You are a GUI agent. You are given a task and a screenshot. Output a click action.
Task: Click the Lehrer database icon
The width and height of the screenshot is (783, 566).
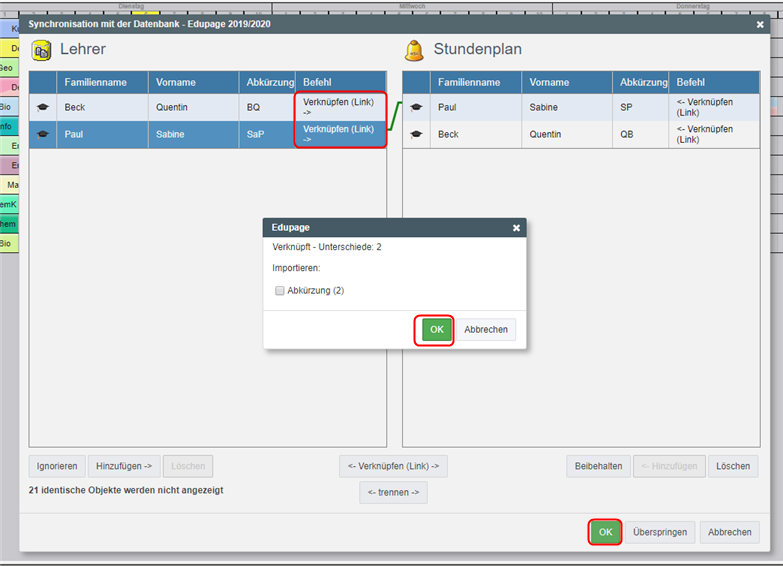41,50
